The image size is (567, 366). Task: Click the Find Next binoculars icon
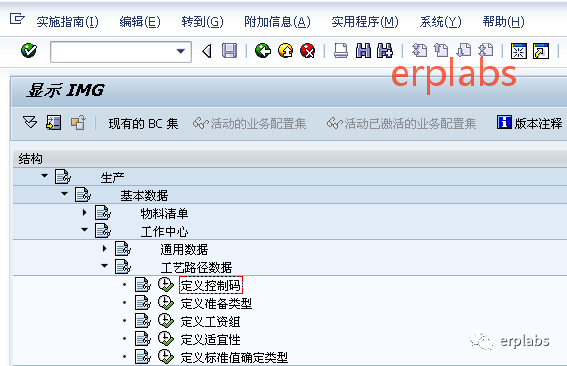pyautogui.click(x=385, y=51)
